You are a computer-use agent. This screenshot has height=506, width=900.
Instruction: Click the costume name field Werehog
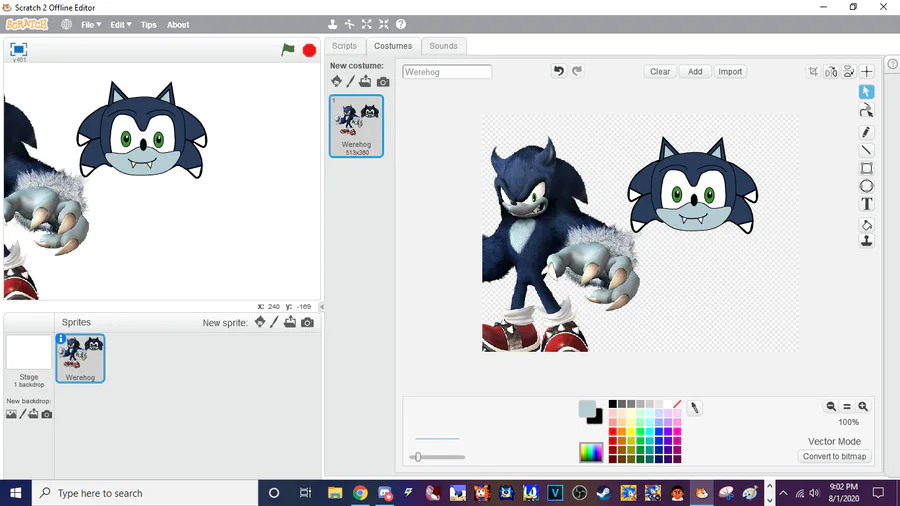click(x=447, y=72)
